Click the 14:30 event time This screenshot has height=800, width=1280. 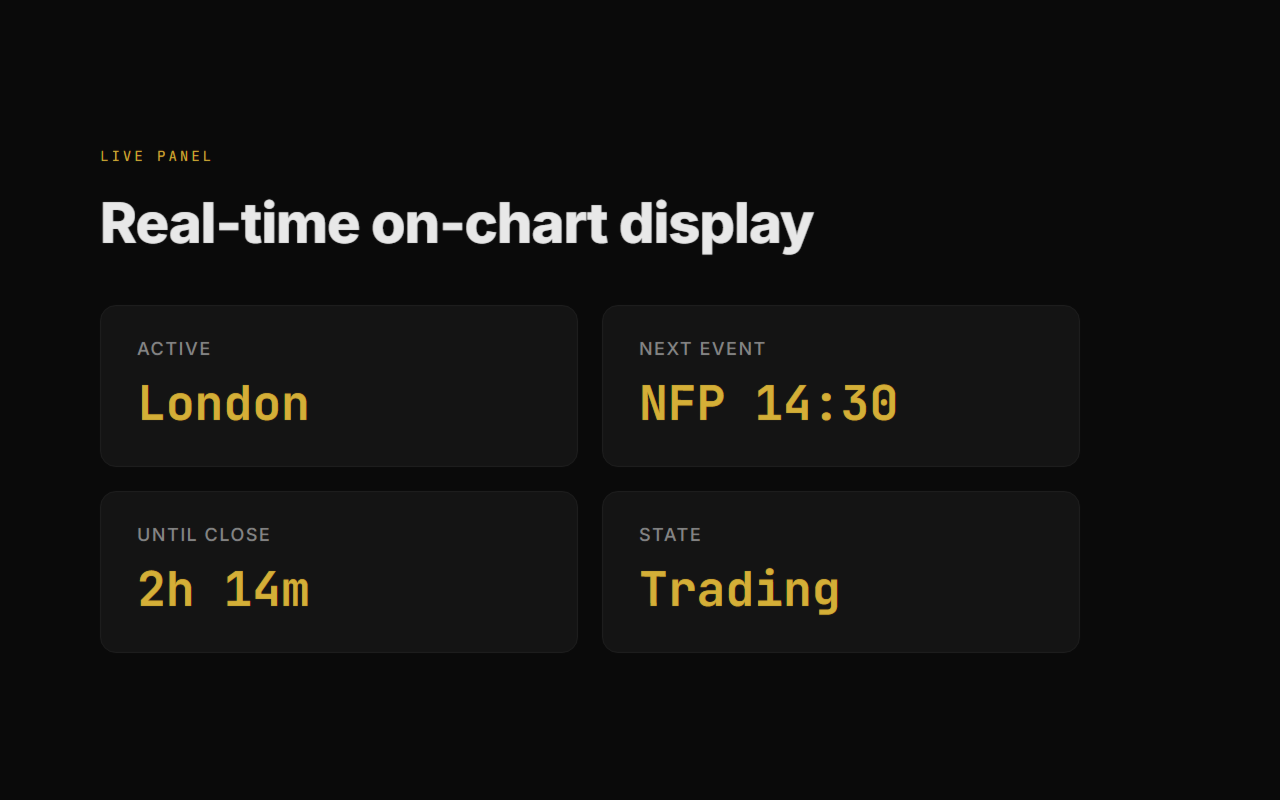coord(826,404)
